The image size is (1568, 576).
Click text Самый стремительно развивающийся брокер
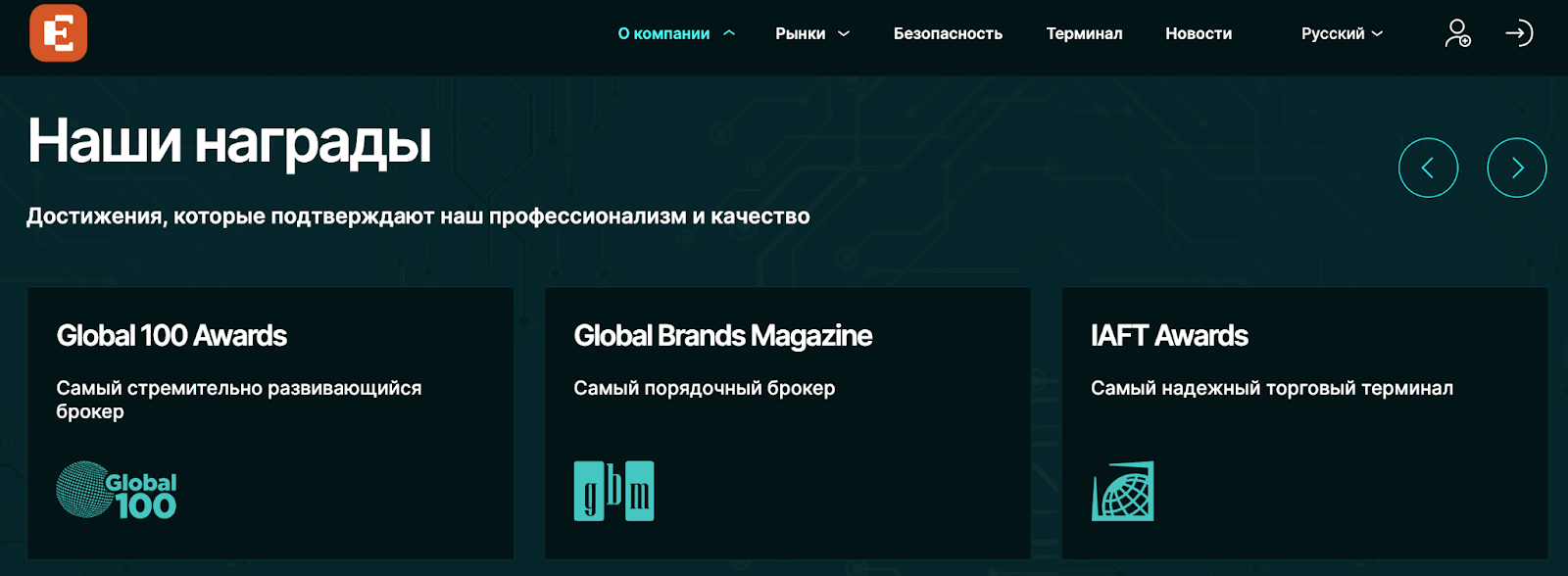point(239,400)
